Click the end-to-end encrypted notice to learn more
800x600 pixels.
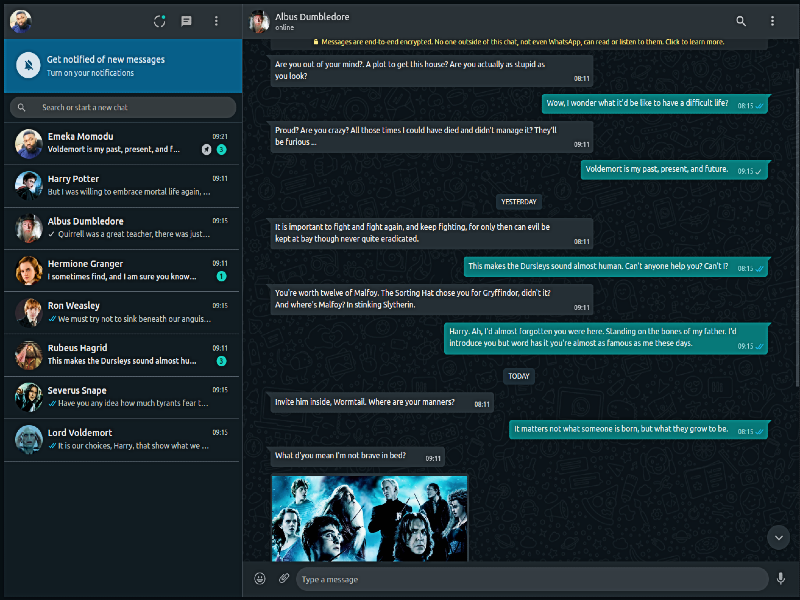(x=518, y=42)
